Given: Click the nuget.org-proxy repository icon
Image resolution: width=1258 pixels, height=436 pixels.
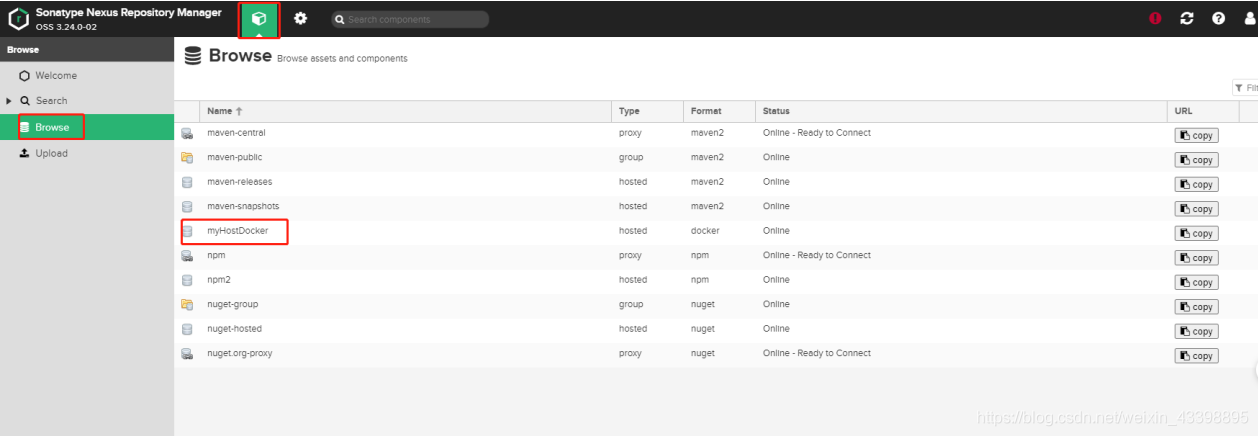Looking at the screenshot, I should 187,354.
